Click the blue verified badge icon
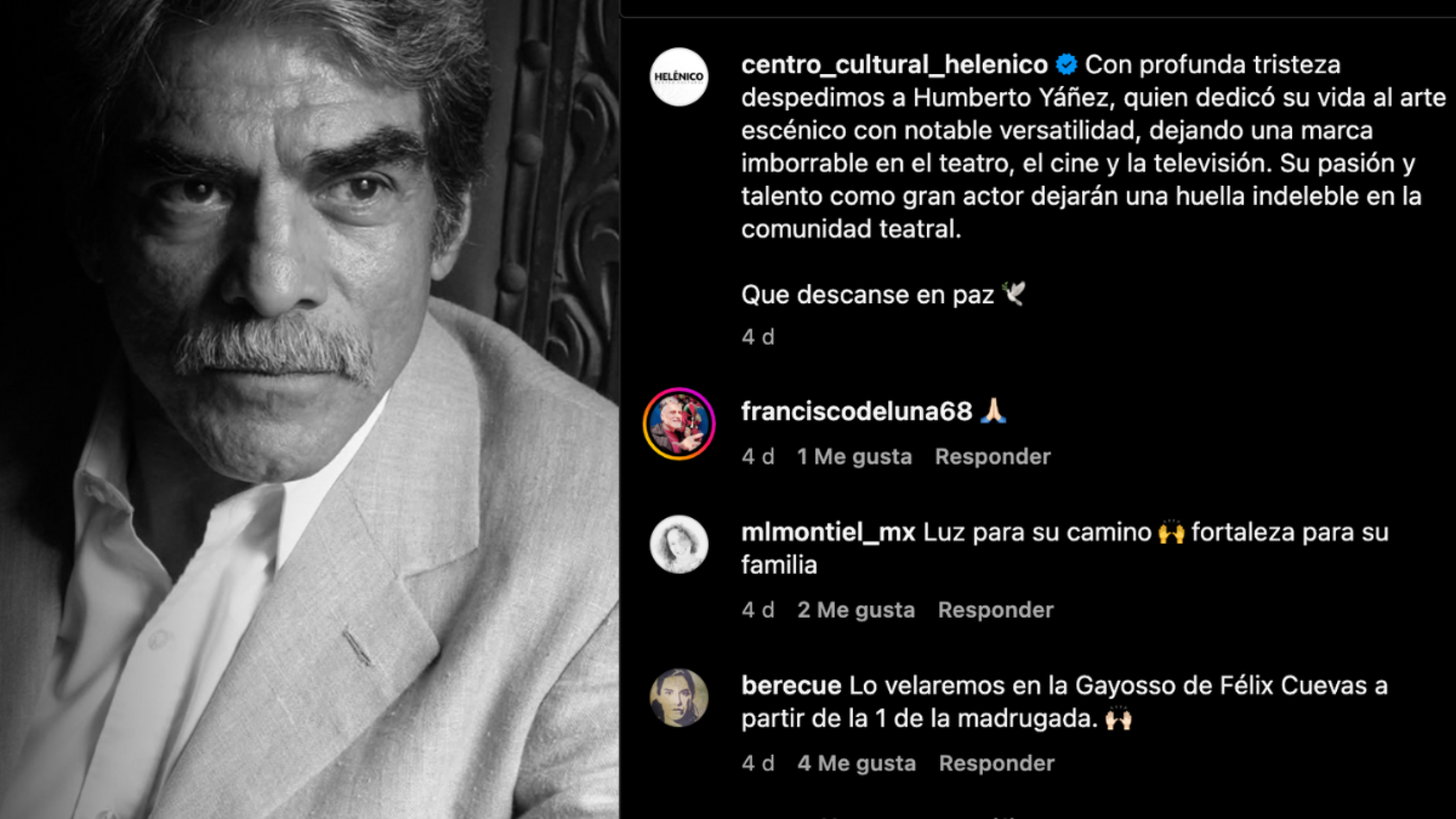 click(x=1066, y=64)
